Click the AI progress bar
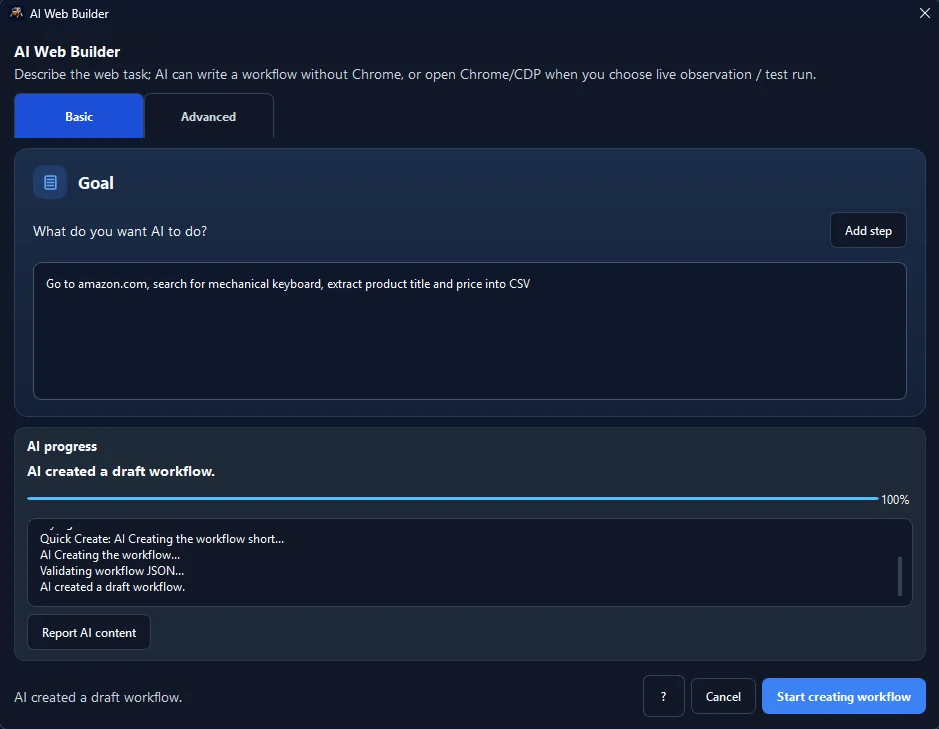Viewport: 939px width, 729px height. coord(453,498)
